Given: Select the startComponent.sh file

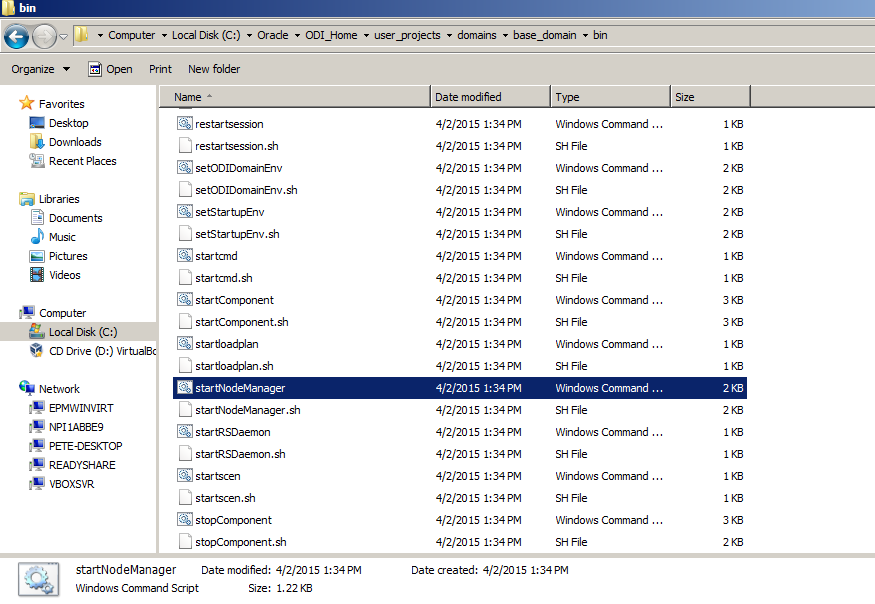Looking at the screenshot, I should click(x=241, y=322).
